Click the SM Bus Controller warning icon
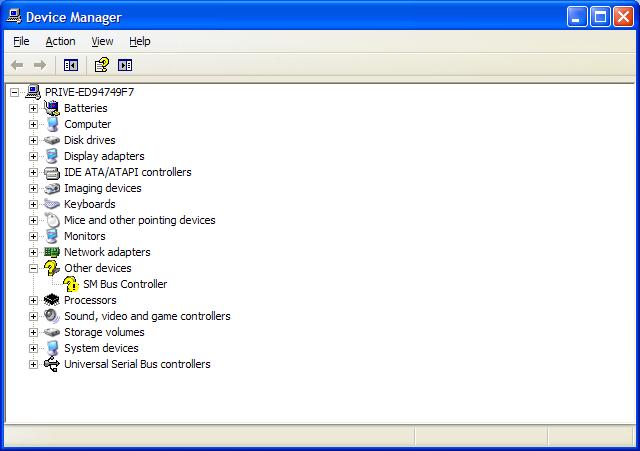Viewport: 640px width, 451px height. pyautogui.click(x=71, y=284)
